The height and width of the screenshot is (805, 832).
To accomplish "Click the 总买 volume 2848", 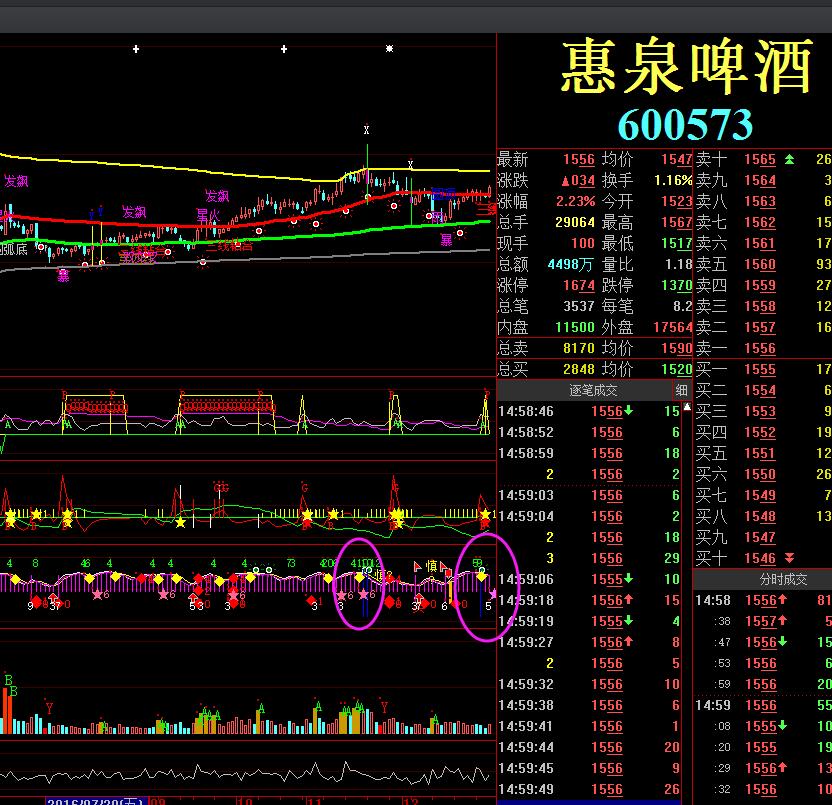I will pyautogui.click(x=579, y=369).
